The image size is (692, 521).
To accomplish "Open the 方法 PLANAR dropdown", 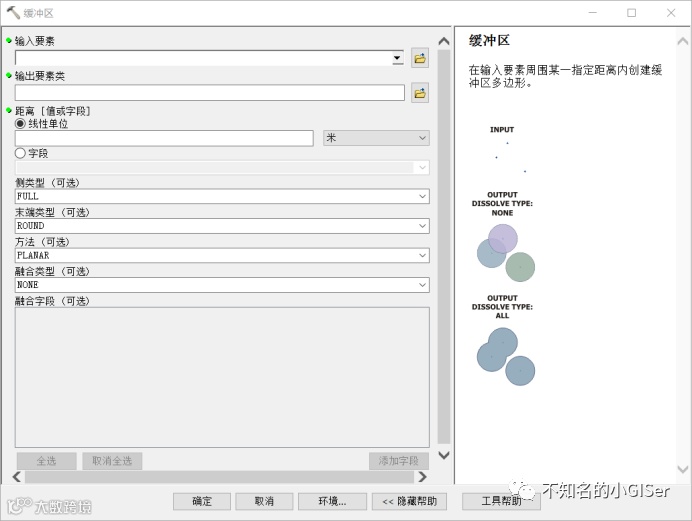I will (222, 255).
